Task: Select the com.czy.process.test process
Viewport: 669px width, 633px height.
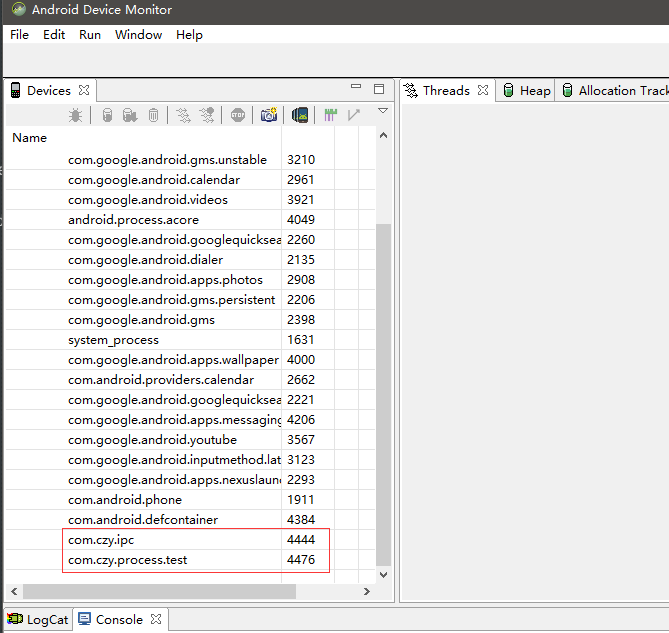Action: [x=127, y=560]
